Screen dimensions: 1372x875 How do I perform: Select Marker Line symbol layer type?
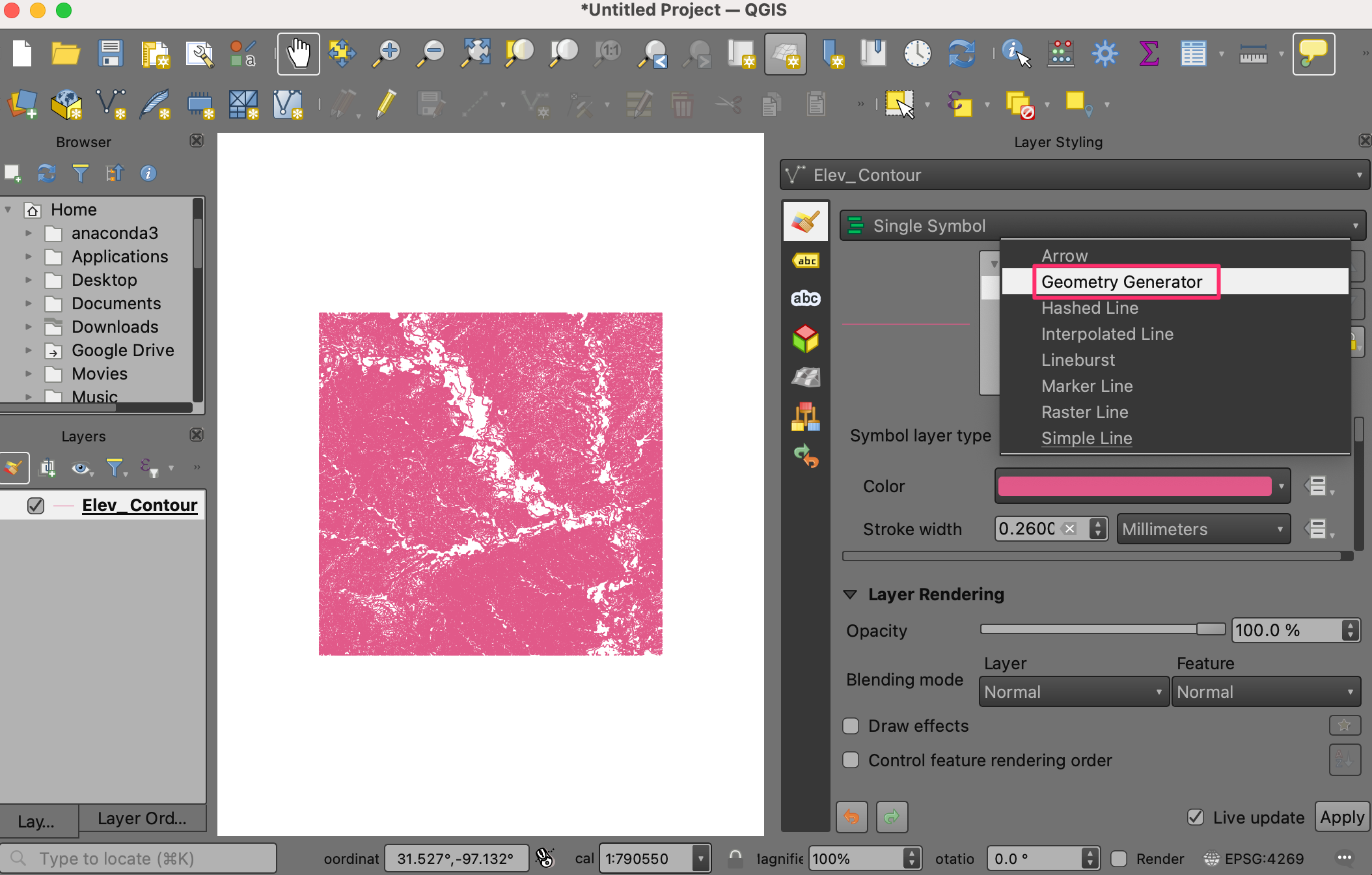tap(1087, 386)
